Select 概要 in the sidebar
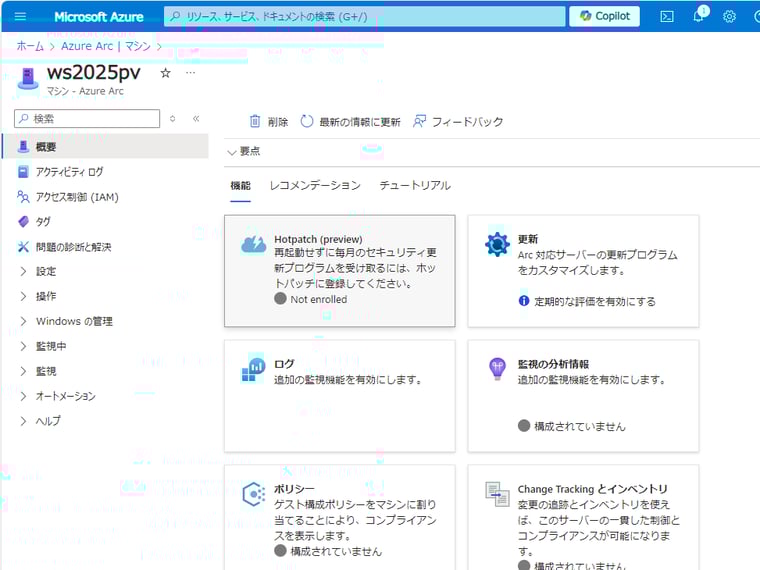This screenshot has height=570, width=760. point(105,146)
